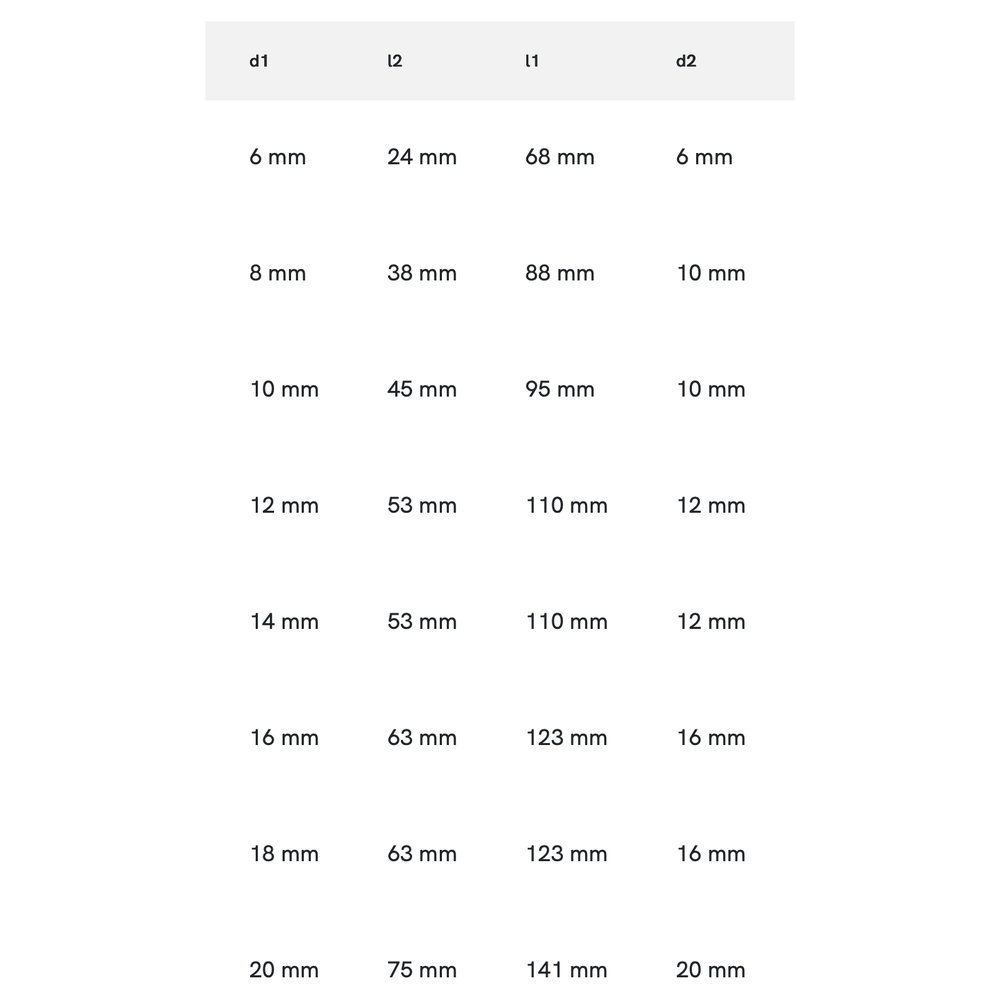Screen dimensions: 1000x1000
Task: Click the 6 mm d2 cell
Action: coord(704,157)
